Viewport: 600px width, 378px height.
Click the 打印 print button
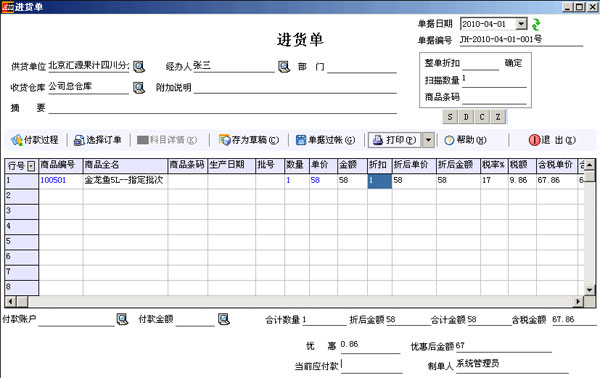(x=395, y=140)
